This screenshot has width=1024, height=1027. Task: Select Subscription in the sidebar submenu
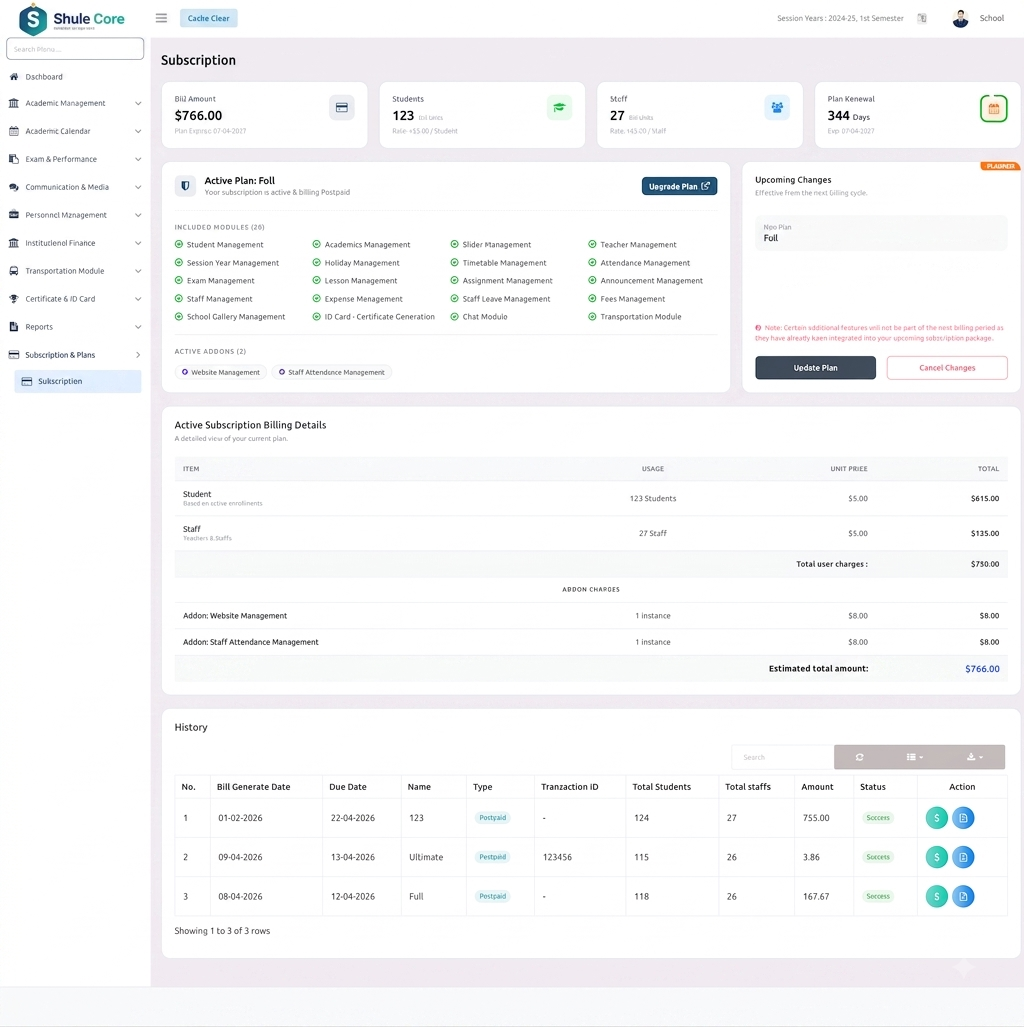click(x=78, y=381)
